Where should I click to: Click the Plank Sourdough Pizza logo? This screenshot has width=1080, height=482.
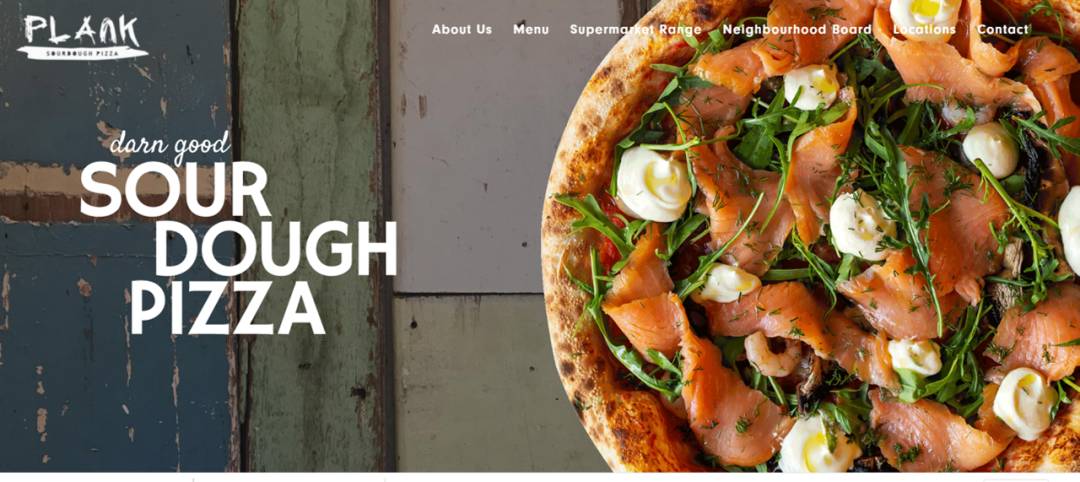pos(82,37)
